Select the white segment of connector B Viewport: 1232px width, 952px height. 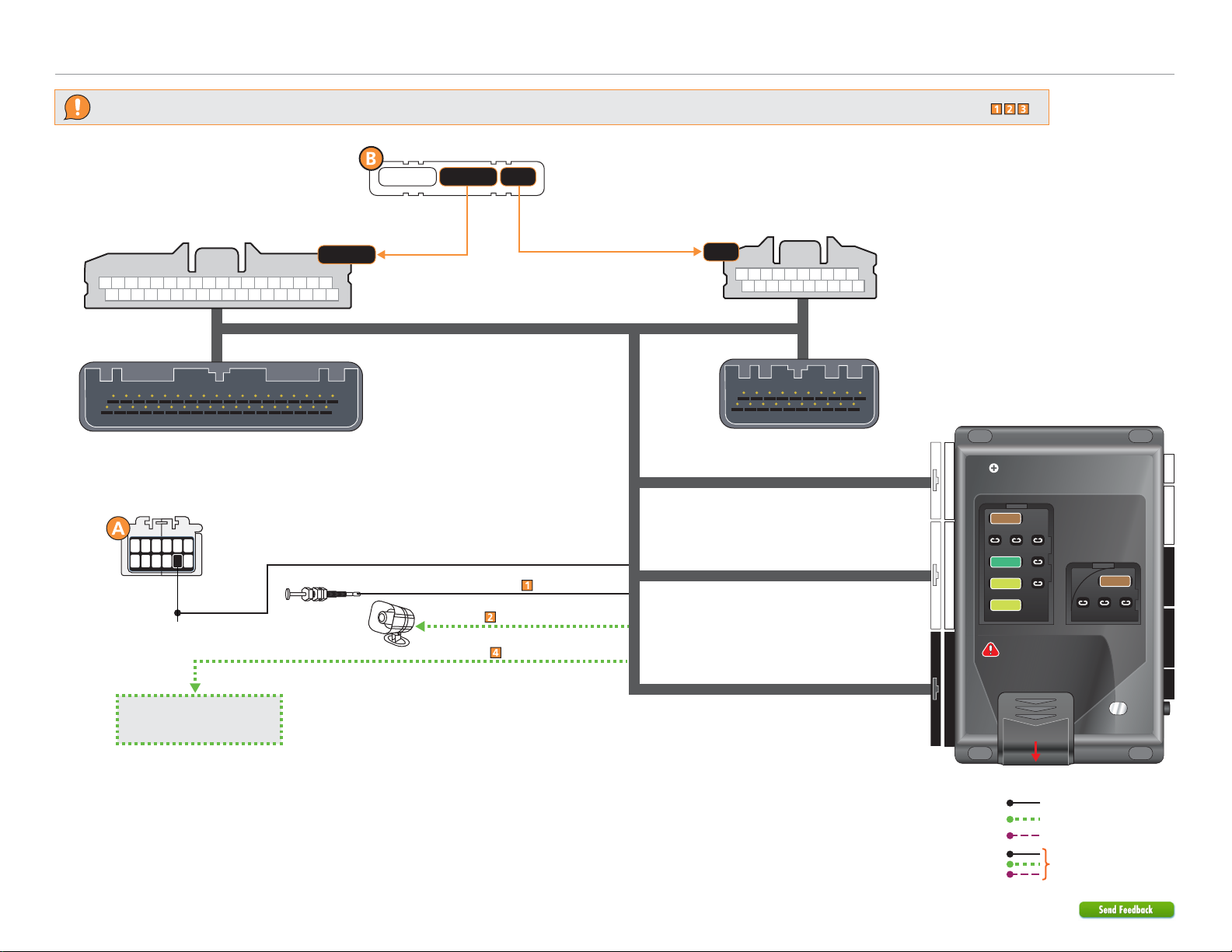407,176
